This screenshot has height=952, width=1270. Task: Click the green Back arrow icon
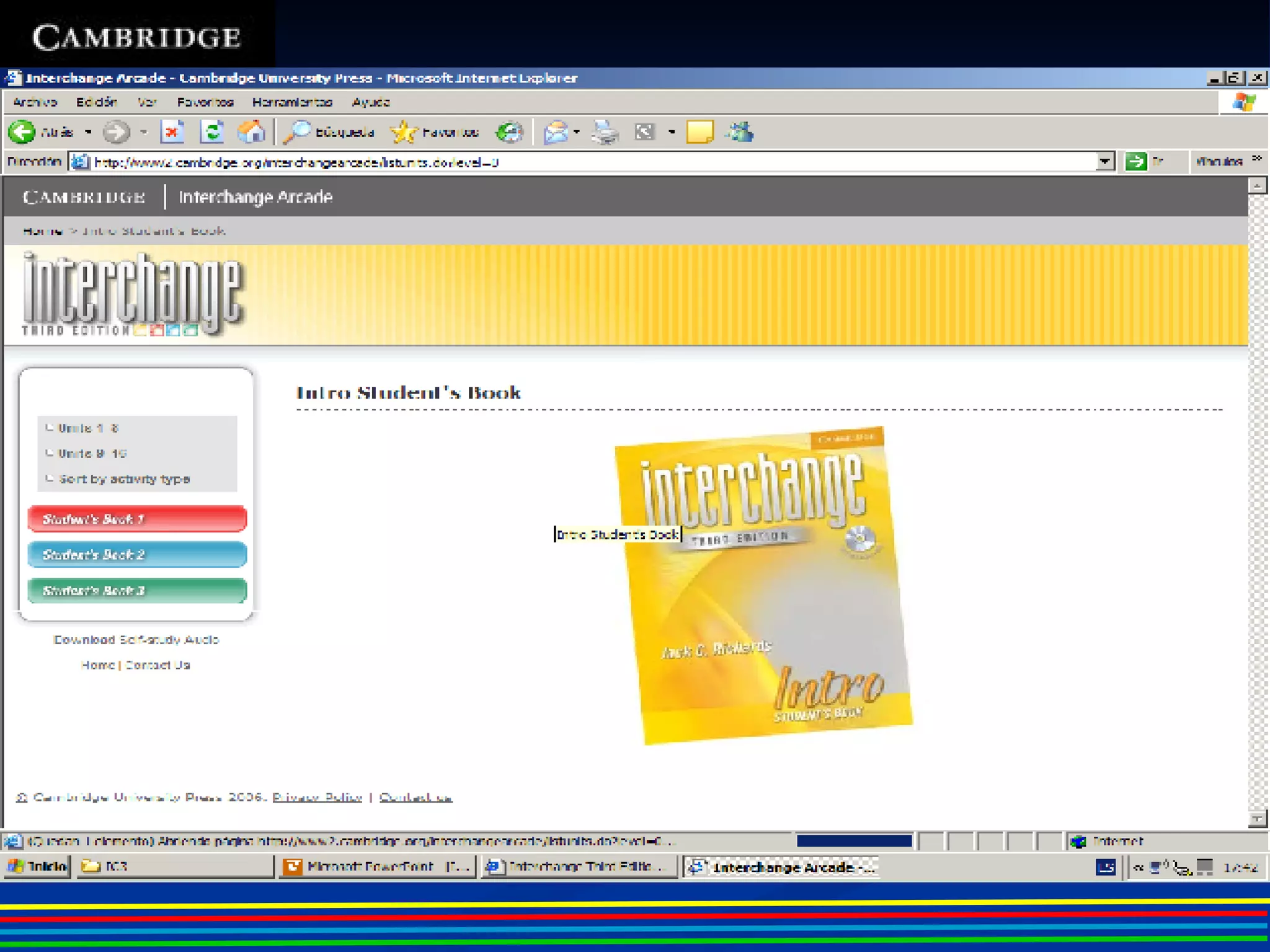click(x=22, y=132)
